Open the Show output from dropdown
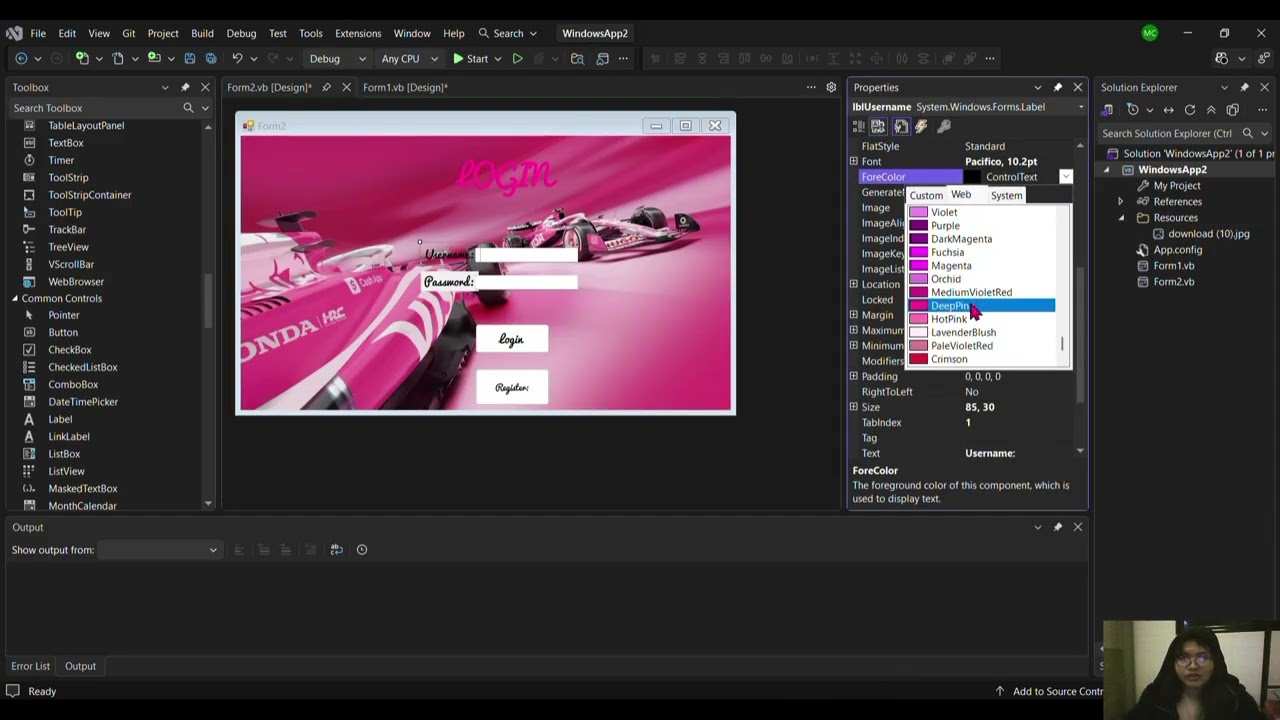The width and height of the screenshot is (1280, 720). pos(158,550)
